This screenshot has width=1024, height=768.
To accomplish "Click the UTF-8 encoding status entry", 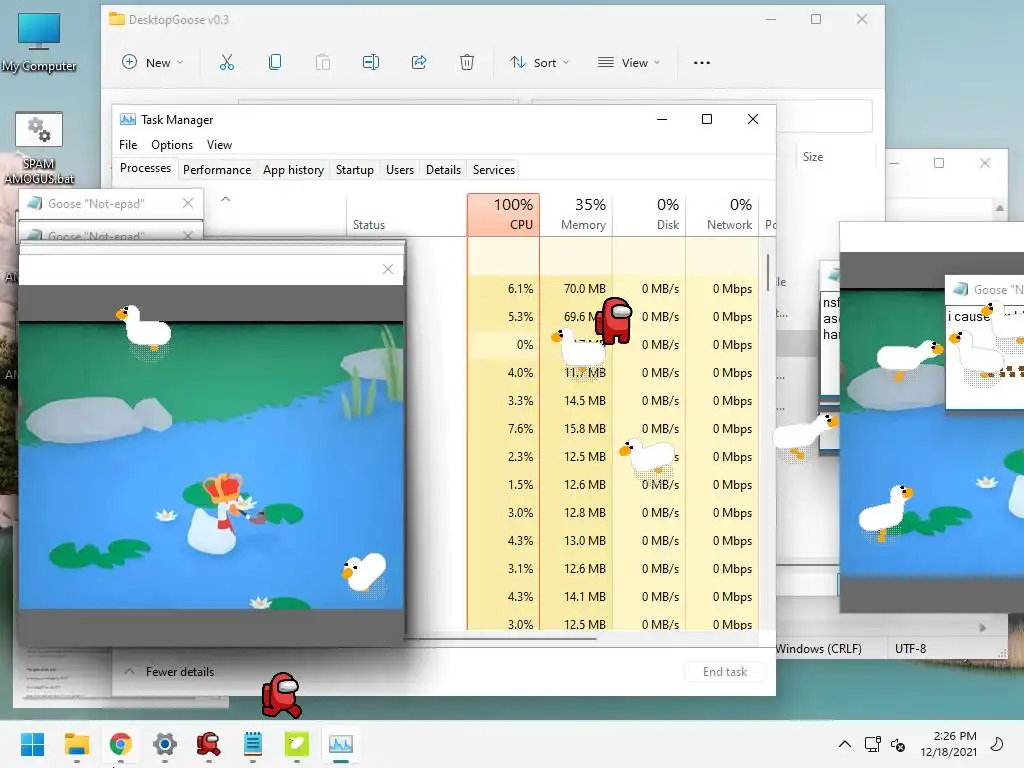I will coord(910,648).
